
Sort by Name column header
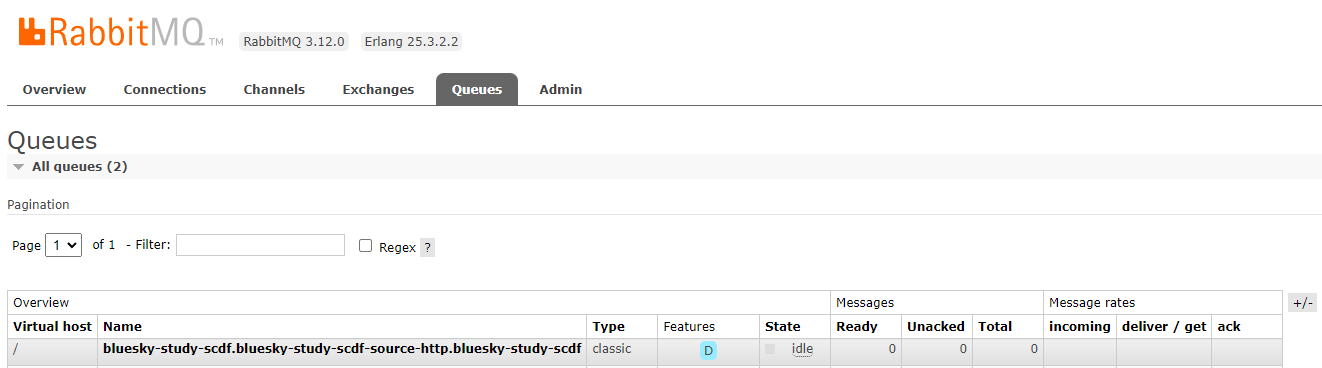pos(122,326)
